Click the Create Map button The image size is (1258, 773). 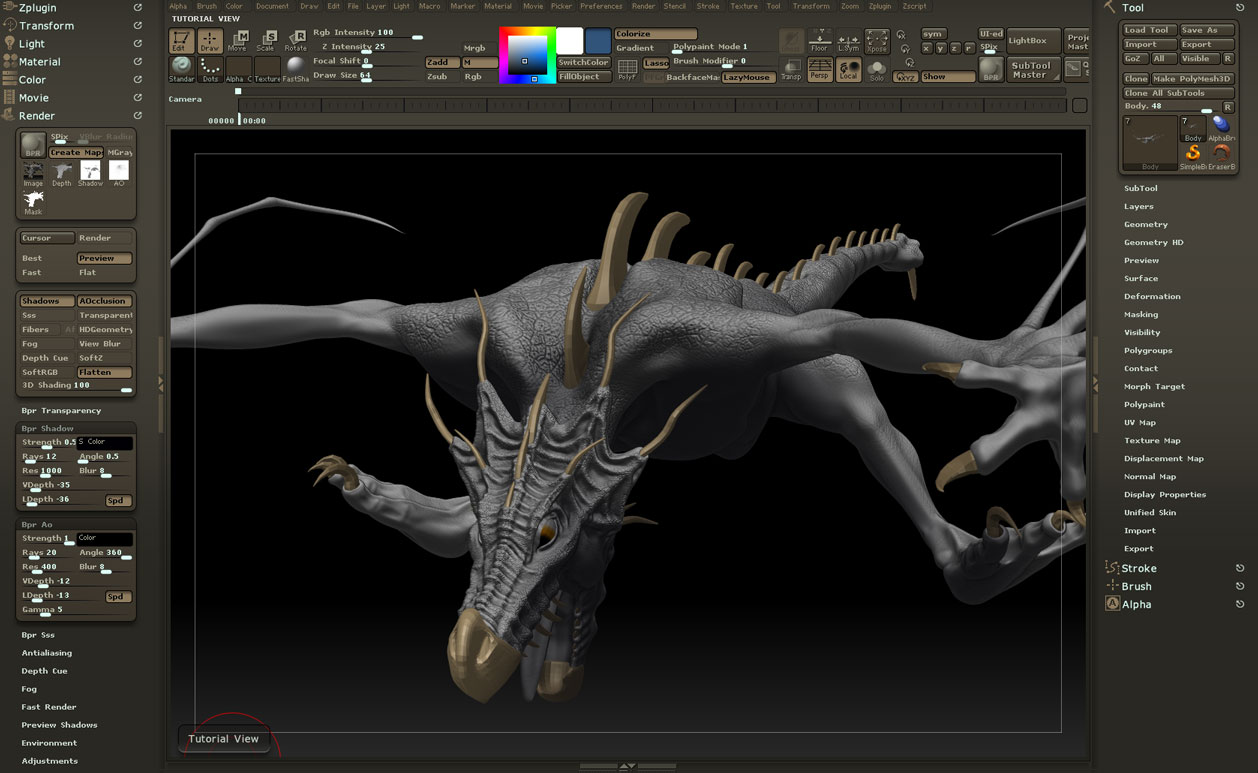76,152
